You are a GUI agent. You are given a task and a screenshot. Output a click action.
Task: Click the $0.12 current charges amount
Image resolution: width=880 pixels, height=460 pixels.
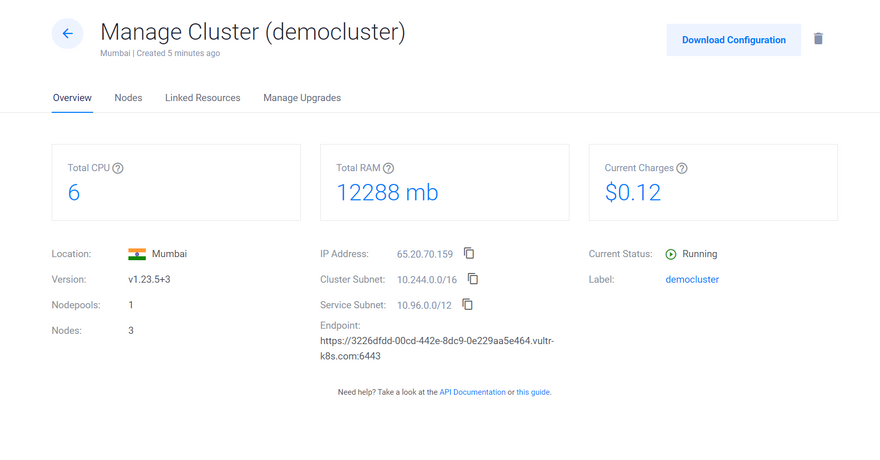(x=633, y=193)
